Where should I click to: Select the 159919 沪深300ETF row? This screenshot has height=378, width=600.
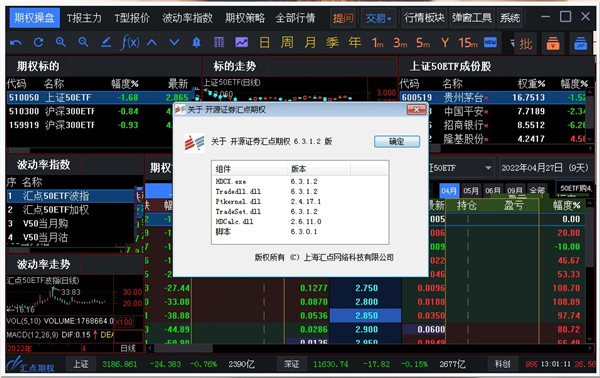(x=90, y=125)
